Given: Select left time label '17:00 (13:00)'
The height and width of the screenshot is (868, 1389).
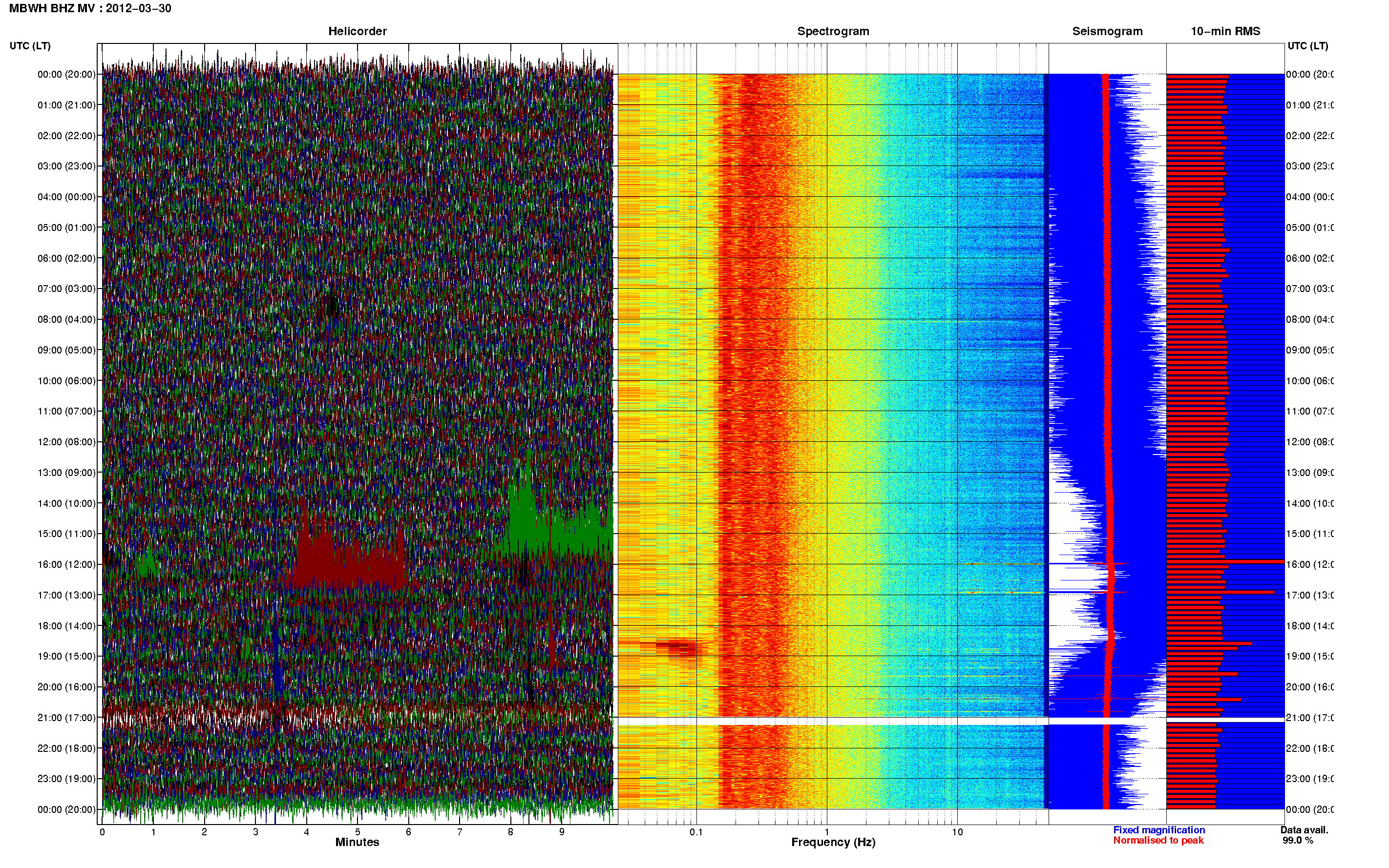Looking at the screenshot, I should coord(66,595).
